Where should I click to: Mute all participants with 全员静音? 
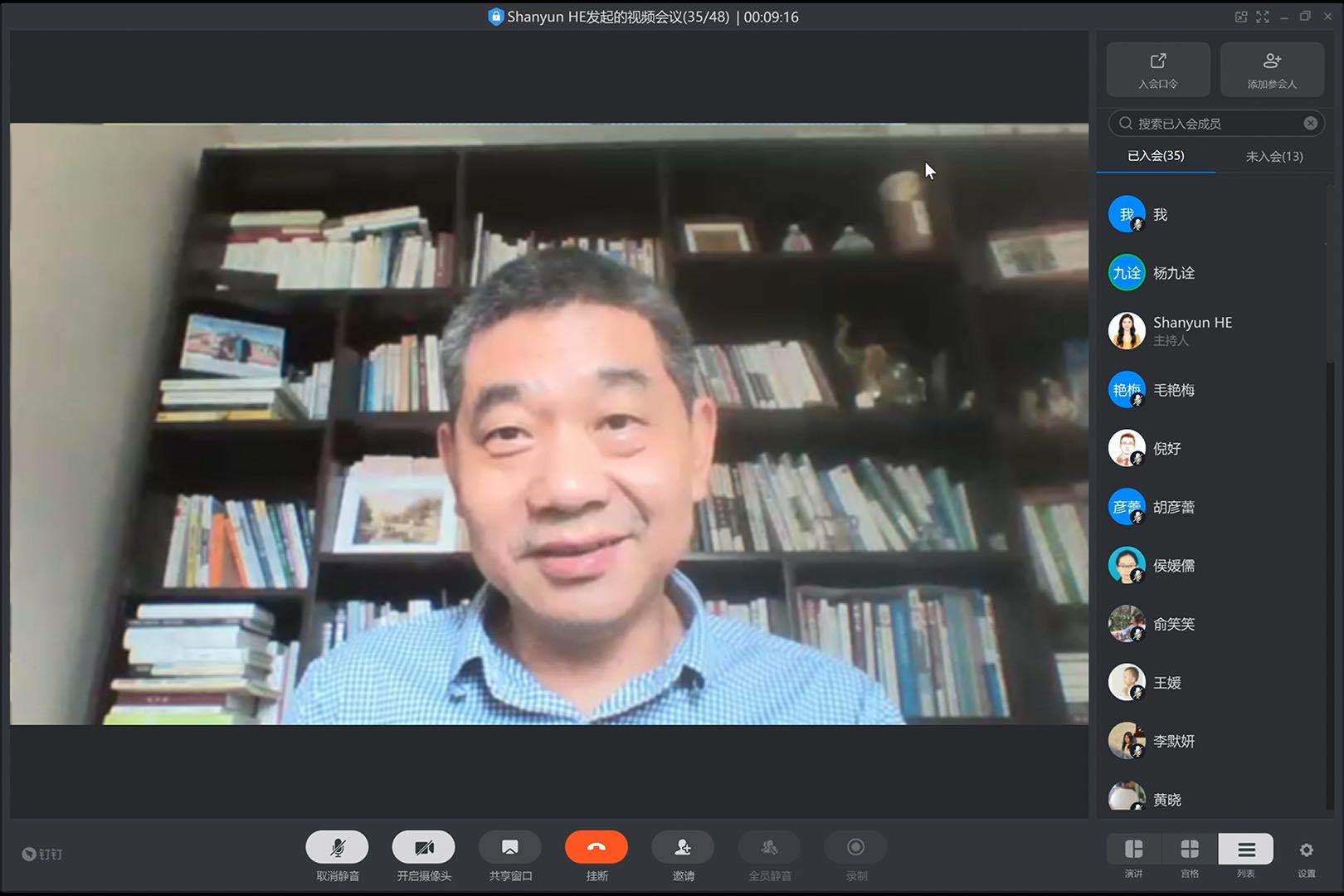coord(769,847)
